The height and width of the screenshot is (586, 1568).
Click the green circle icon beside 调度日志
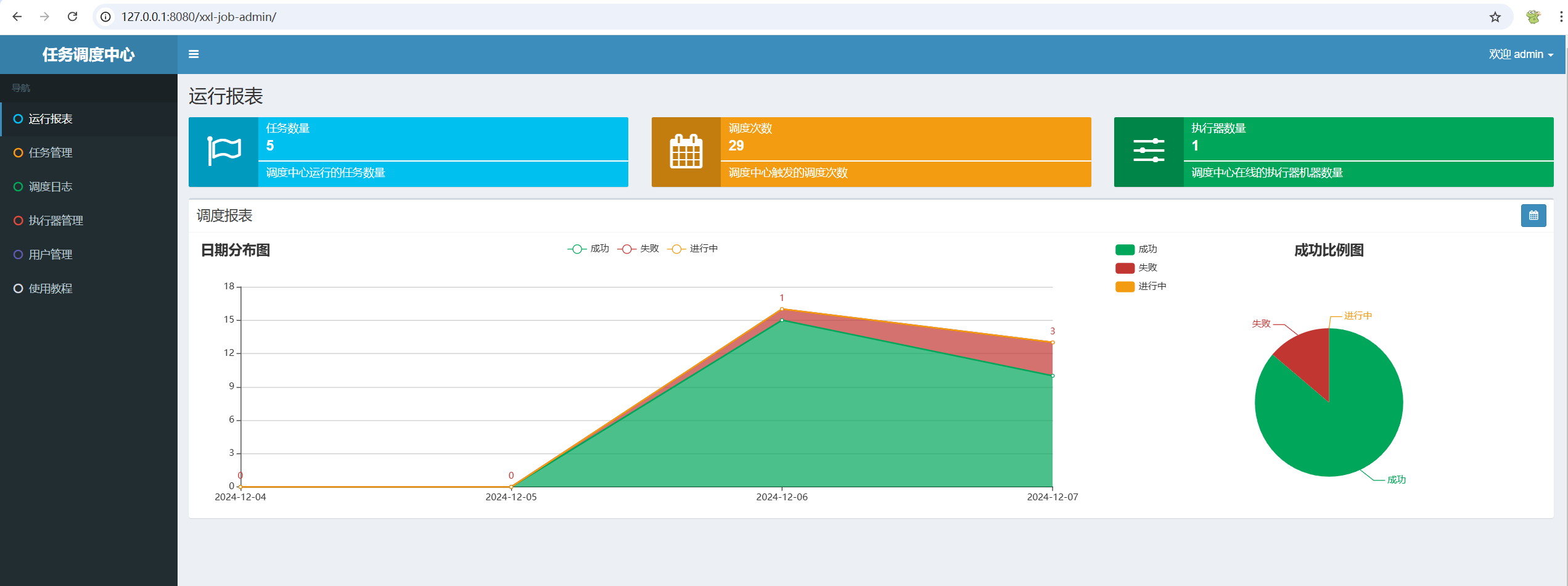[x=18, y=187]
